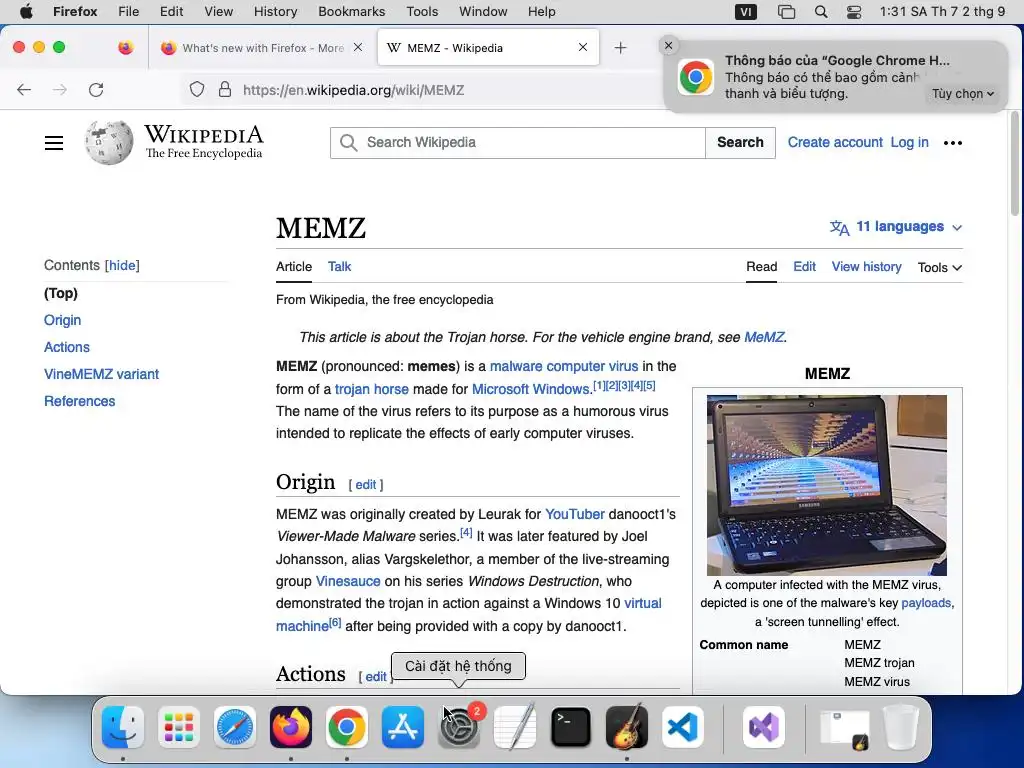Expand the Tools dropdown on the article
Viewport: 1024px width, 768px height.
pos(940,268)
